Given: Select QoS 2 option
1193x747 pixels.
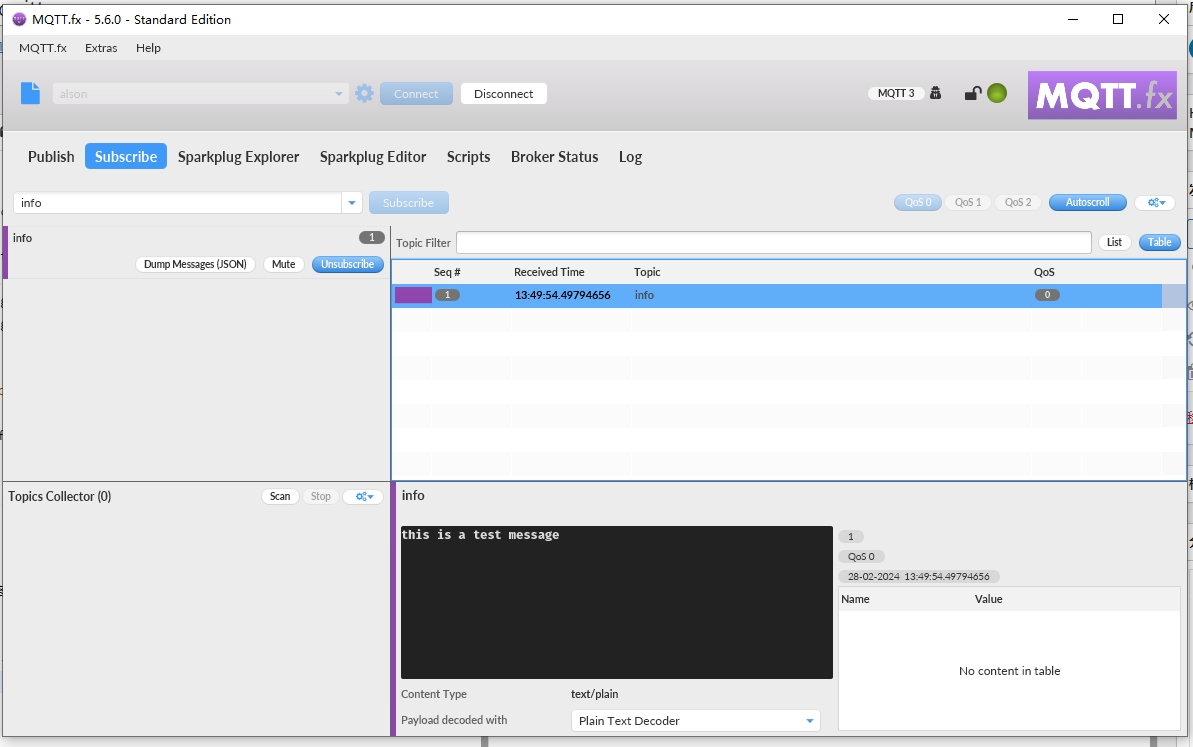Looking at the screenshot, I should [1018, 202].
